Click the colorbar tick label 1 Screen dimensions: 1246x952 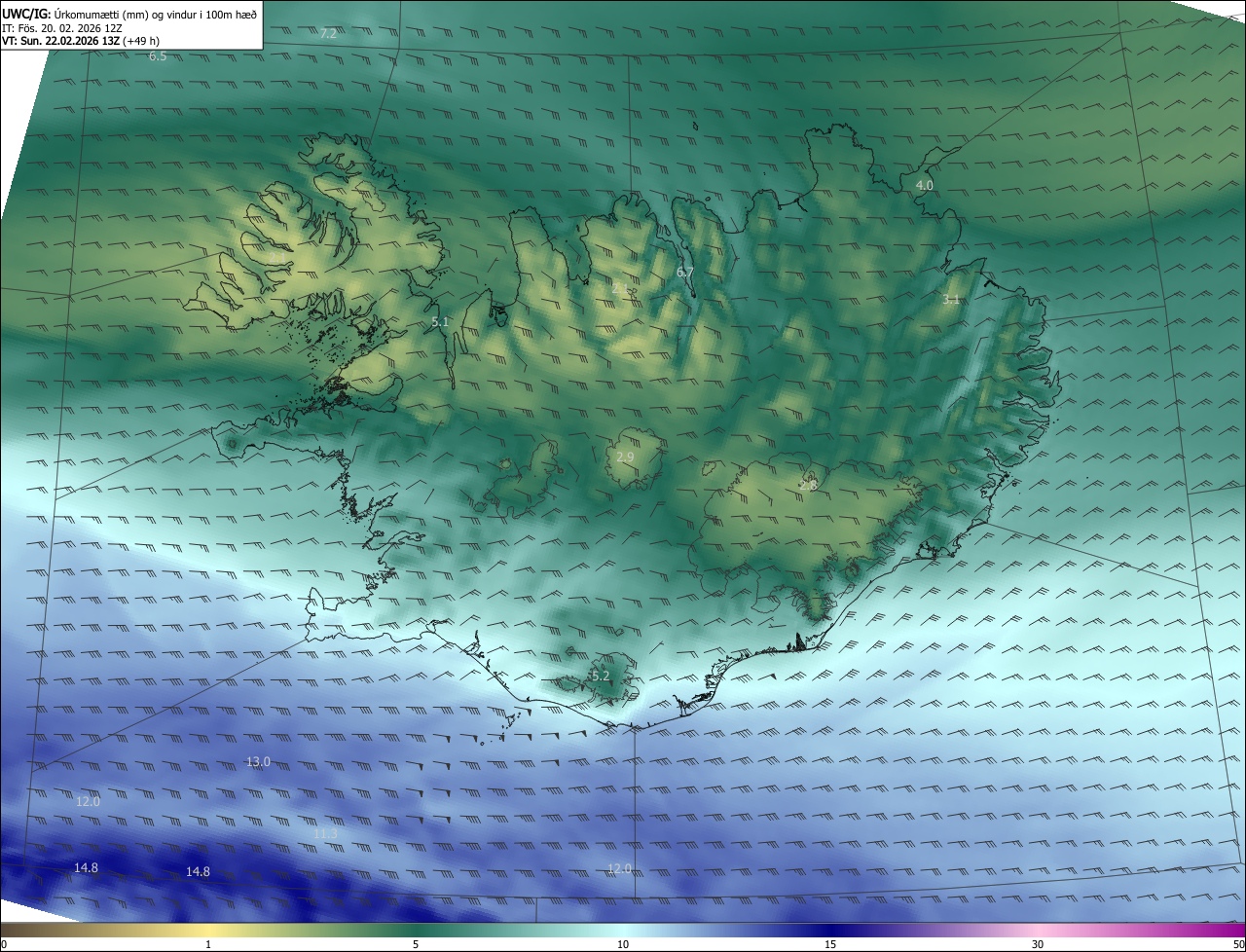click(x=208, y=944)
